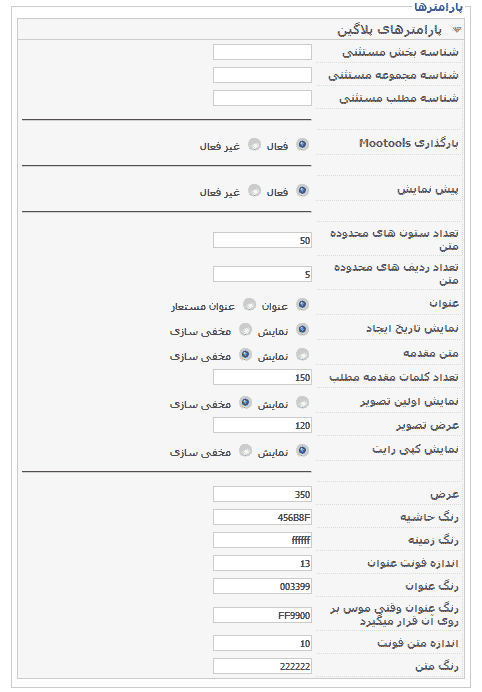482x692 pixels.
Task: Choose غیر فعال for پیش نمایش
Action: click(x=254, y=190)
